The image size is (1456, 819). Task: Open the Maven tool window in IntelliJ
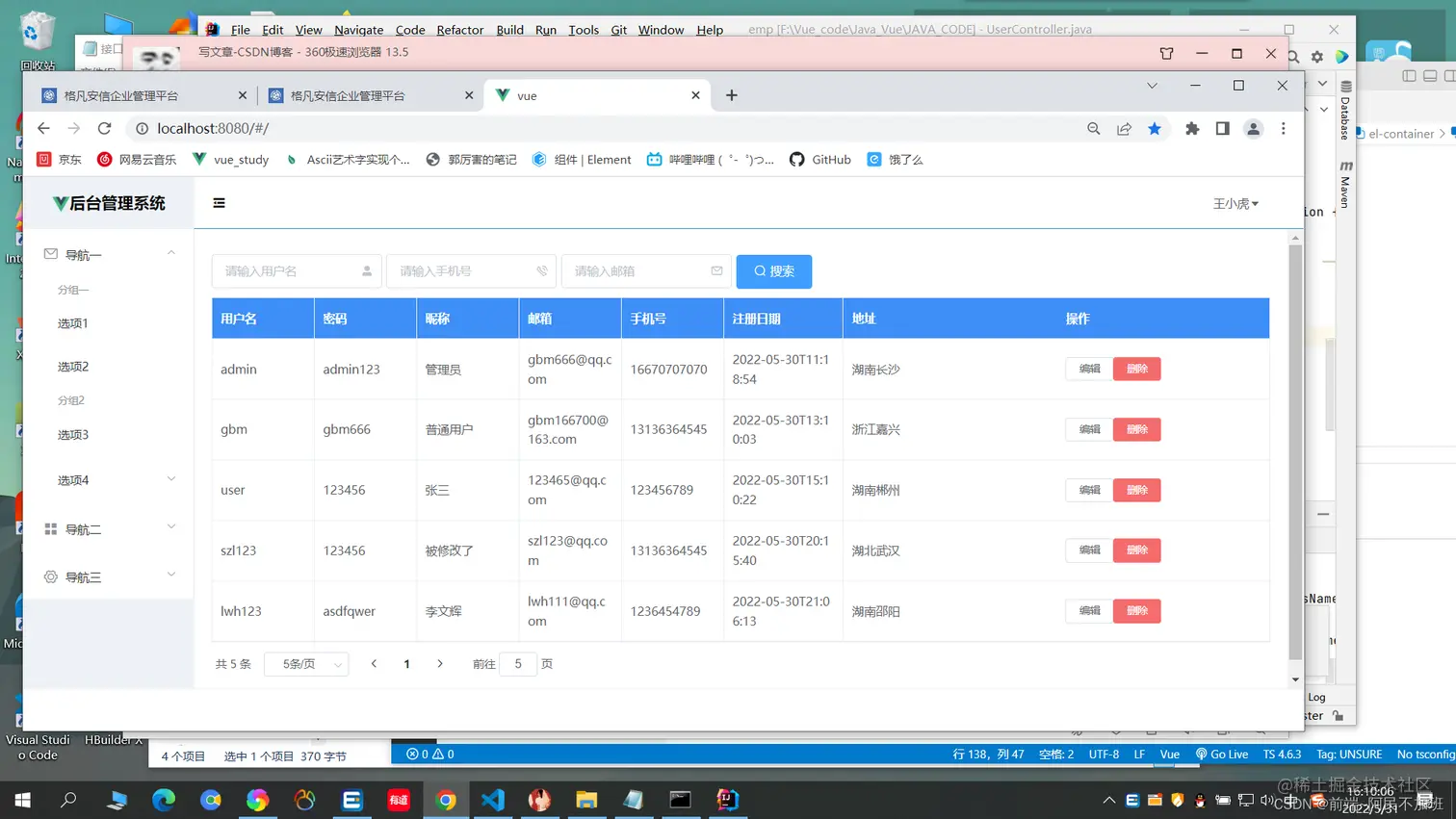pyautogui.click(x=1345, y=184)
